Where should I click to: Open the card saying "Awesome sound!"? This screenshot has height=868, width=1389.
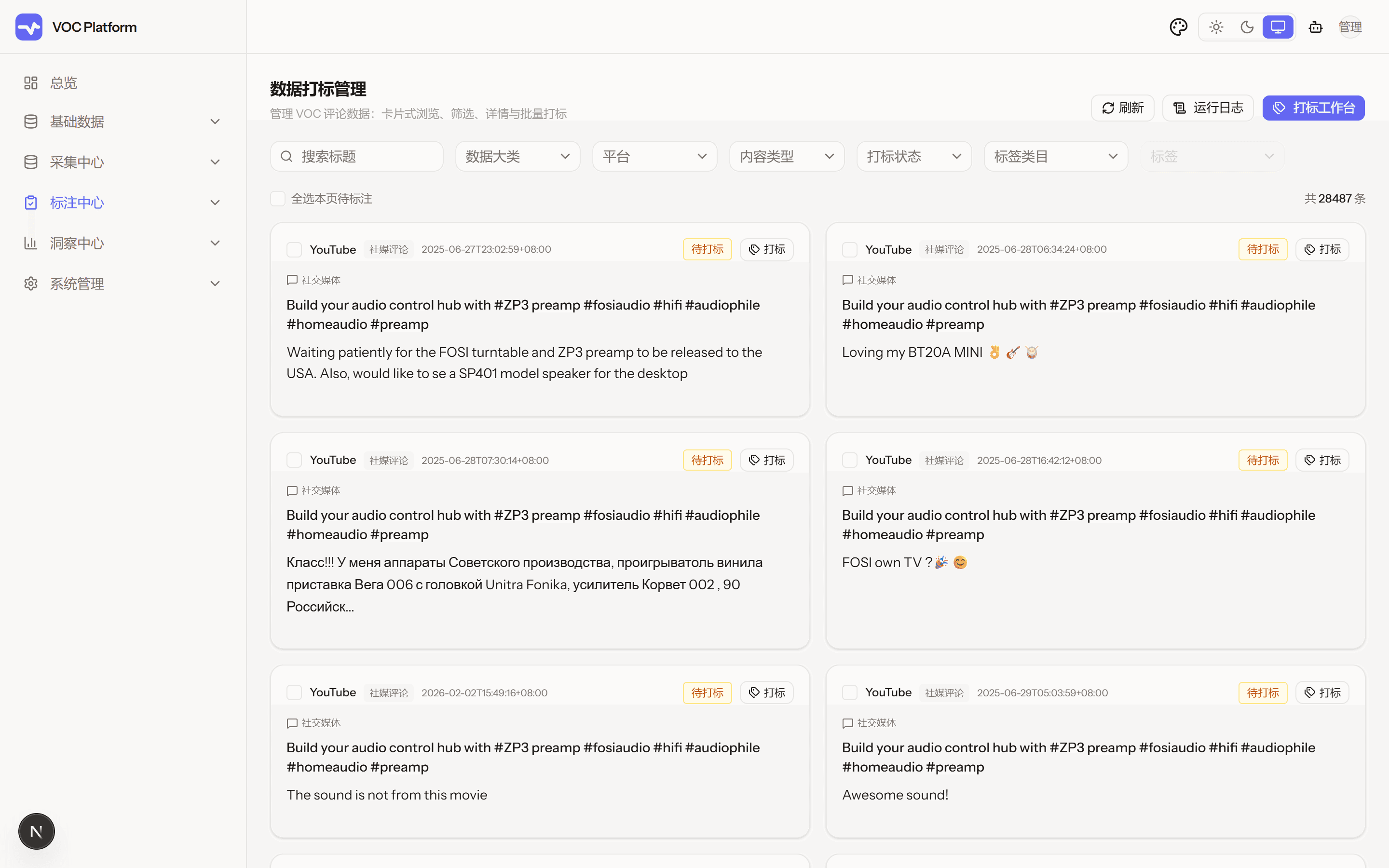click(x=1096, y=751)
